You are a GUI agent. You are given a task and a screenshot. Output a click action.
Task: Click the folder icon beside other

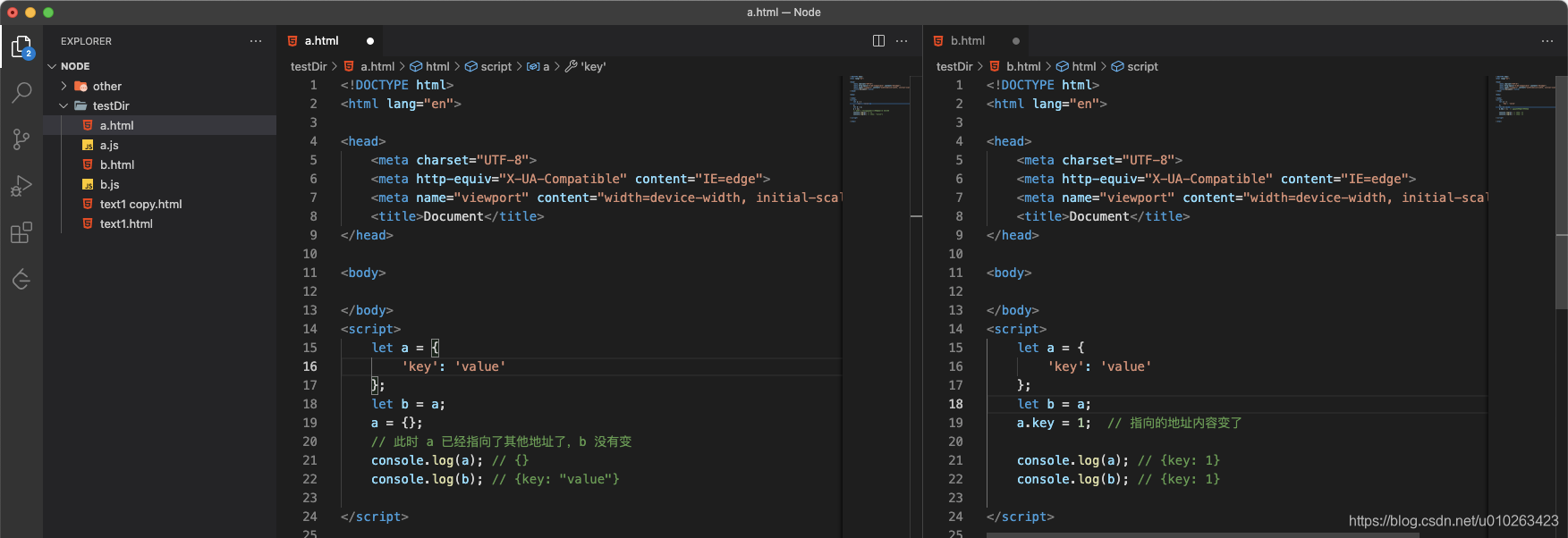(81, 86)
